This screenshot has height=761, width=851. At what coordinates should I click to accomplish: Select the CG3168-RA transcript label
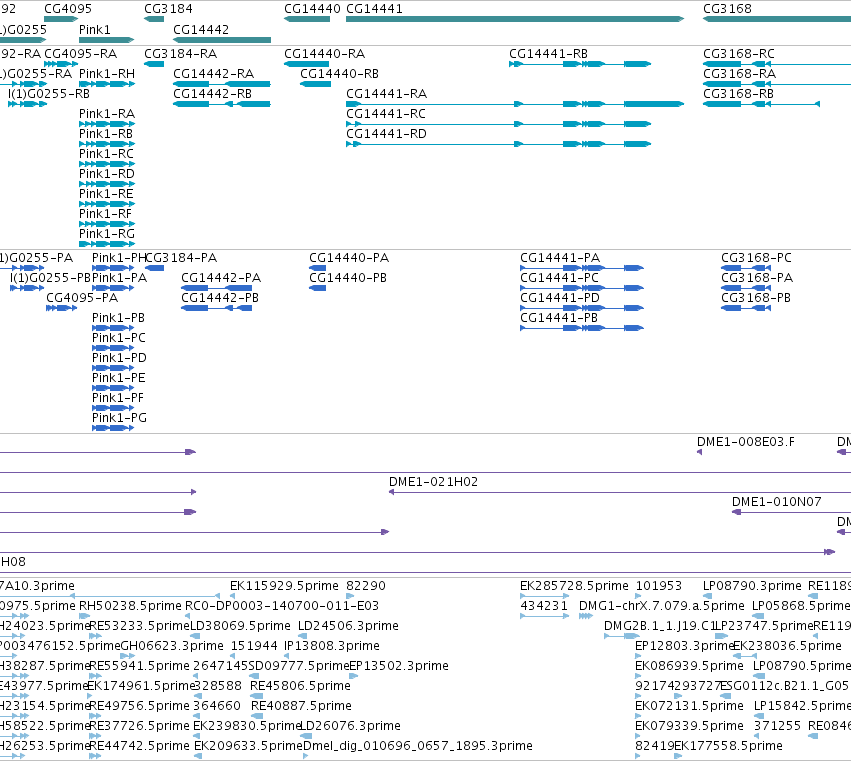coord(740,74)
